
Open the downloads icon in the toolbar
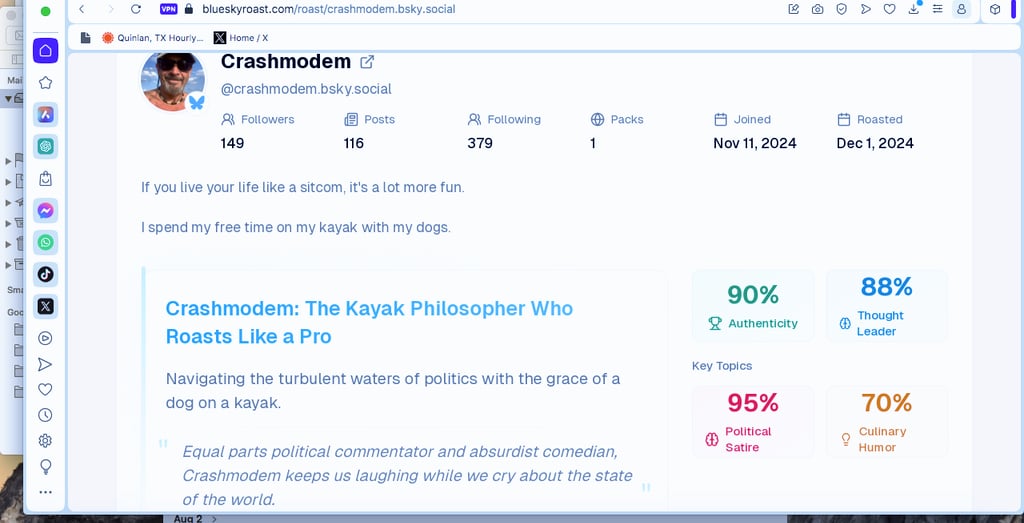pos(914,9)
